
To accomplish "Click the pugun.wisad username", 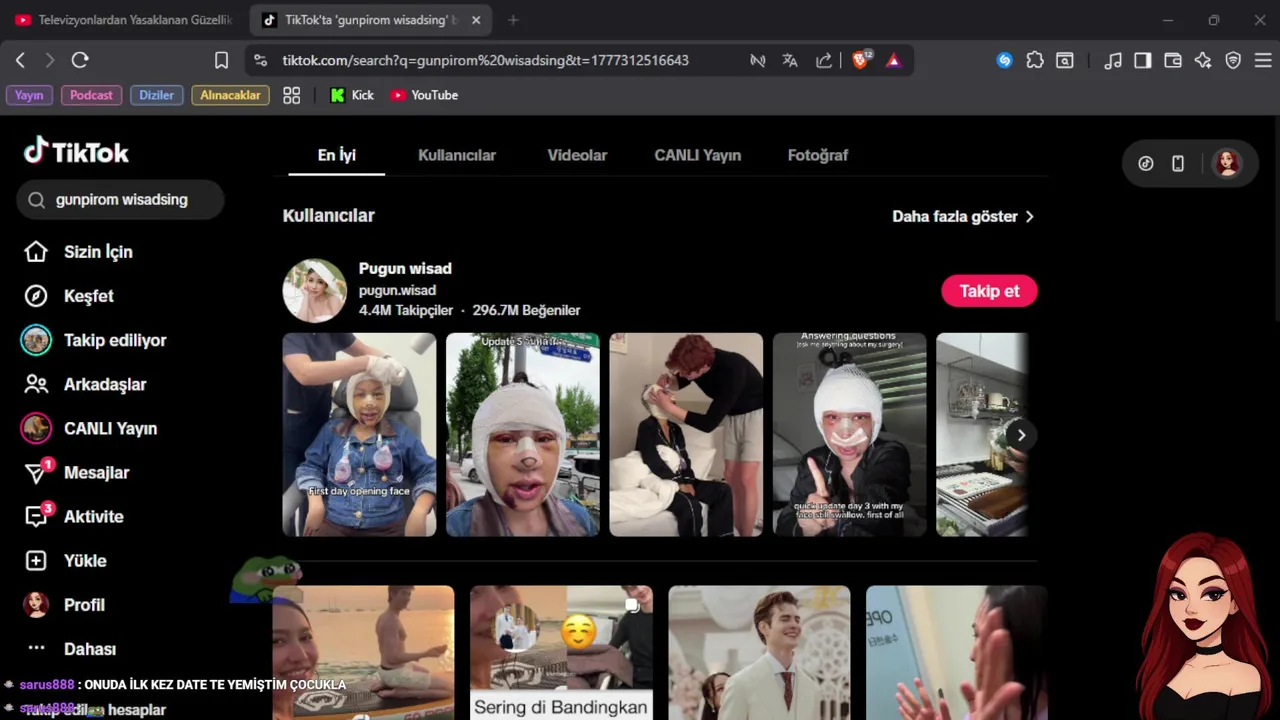I will tap(397, 290).
